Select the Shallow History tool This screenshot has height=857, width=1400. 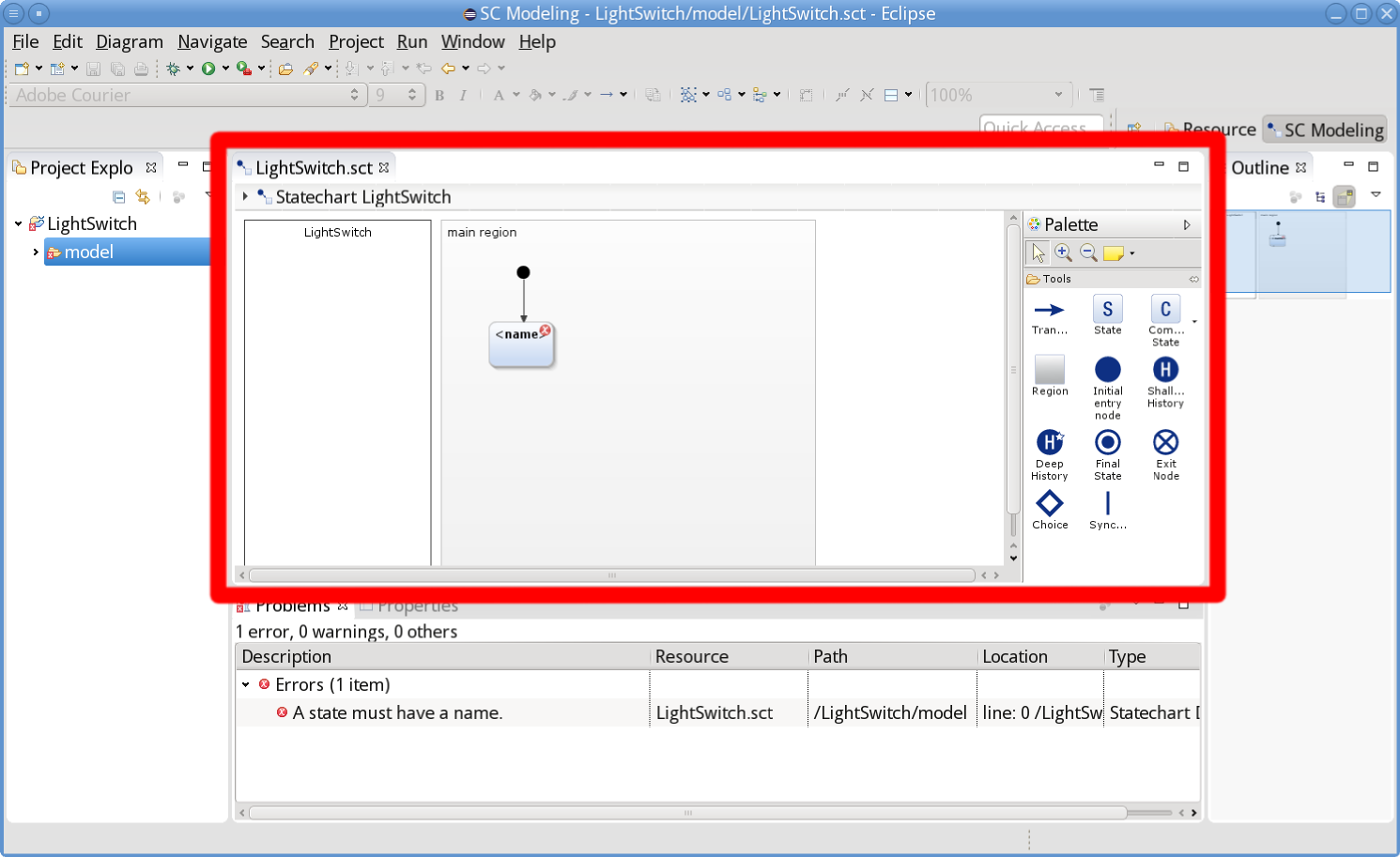[1165, 382]
